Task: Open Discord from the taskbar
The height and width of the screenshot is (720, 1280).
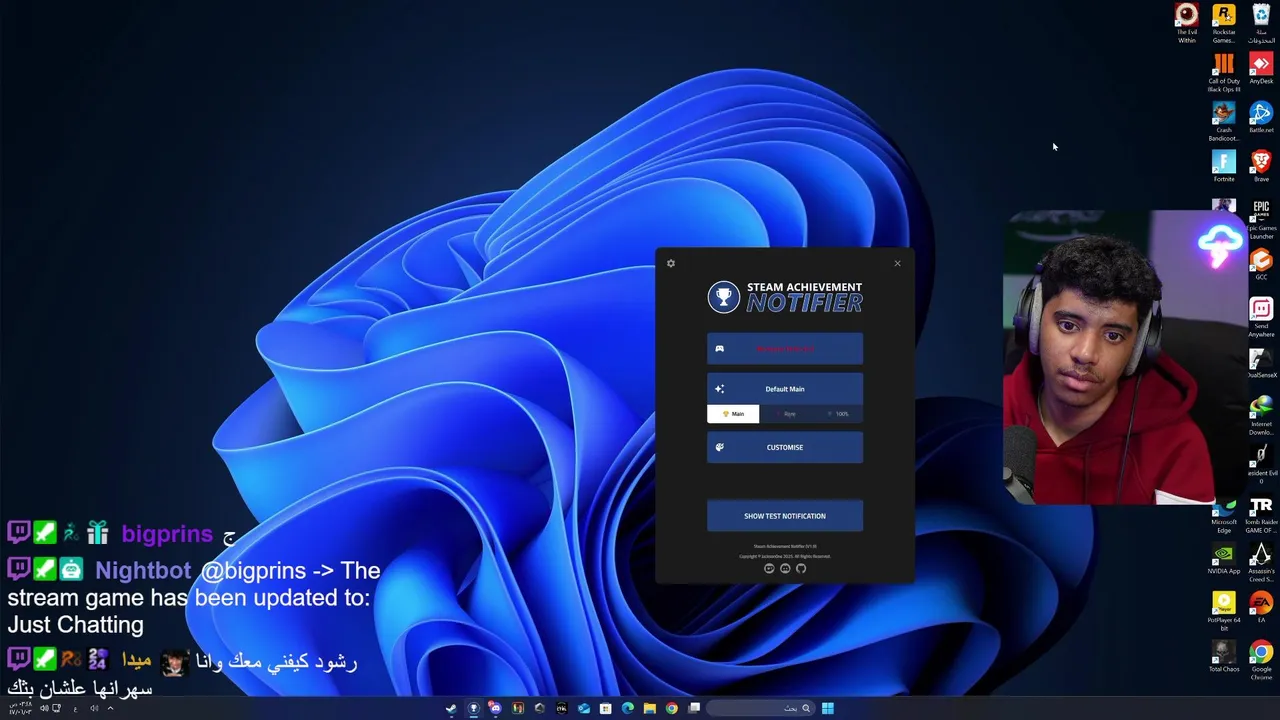Action: (496, 708)
